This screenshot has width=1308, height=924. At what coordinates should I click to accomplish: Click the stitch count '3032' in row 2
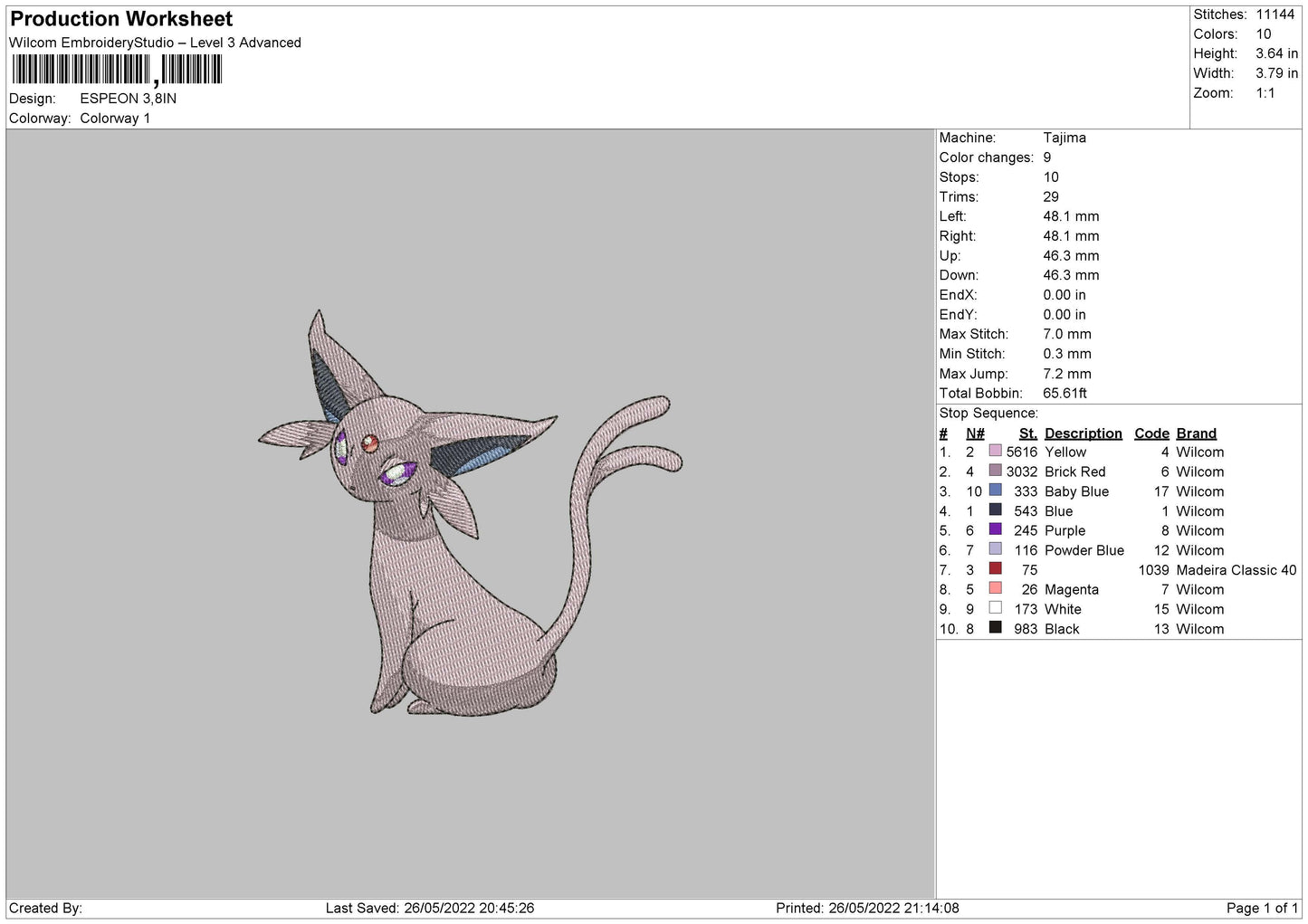[x=1022, y=472]
